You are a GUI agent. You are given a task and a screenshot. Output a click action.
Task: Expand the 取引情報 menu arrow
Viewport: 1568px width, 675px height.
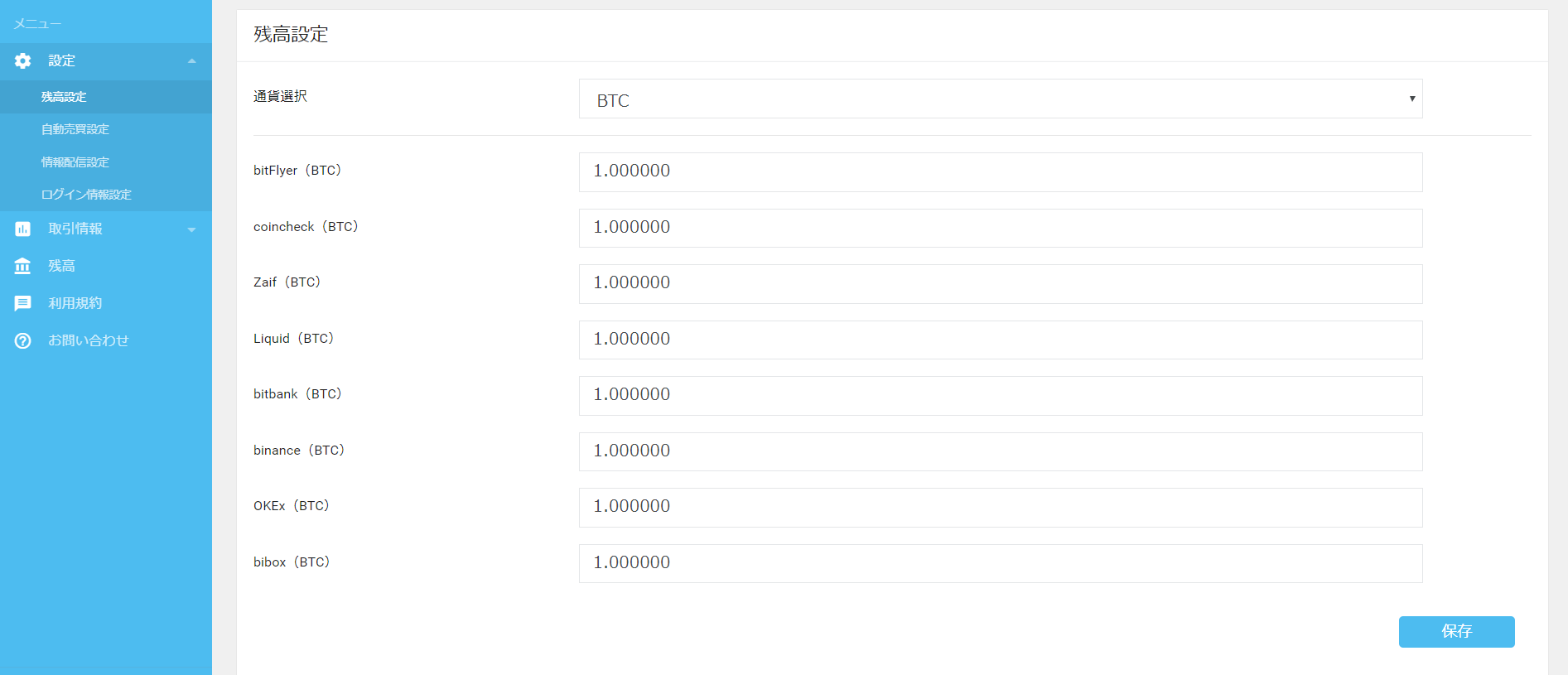(x=191, y=229)
